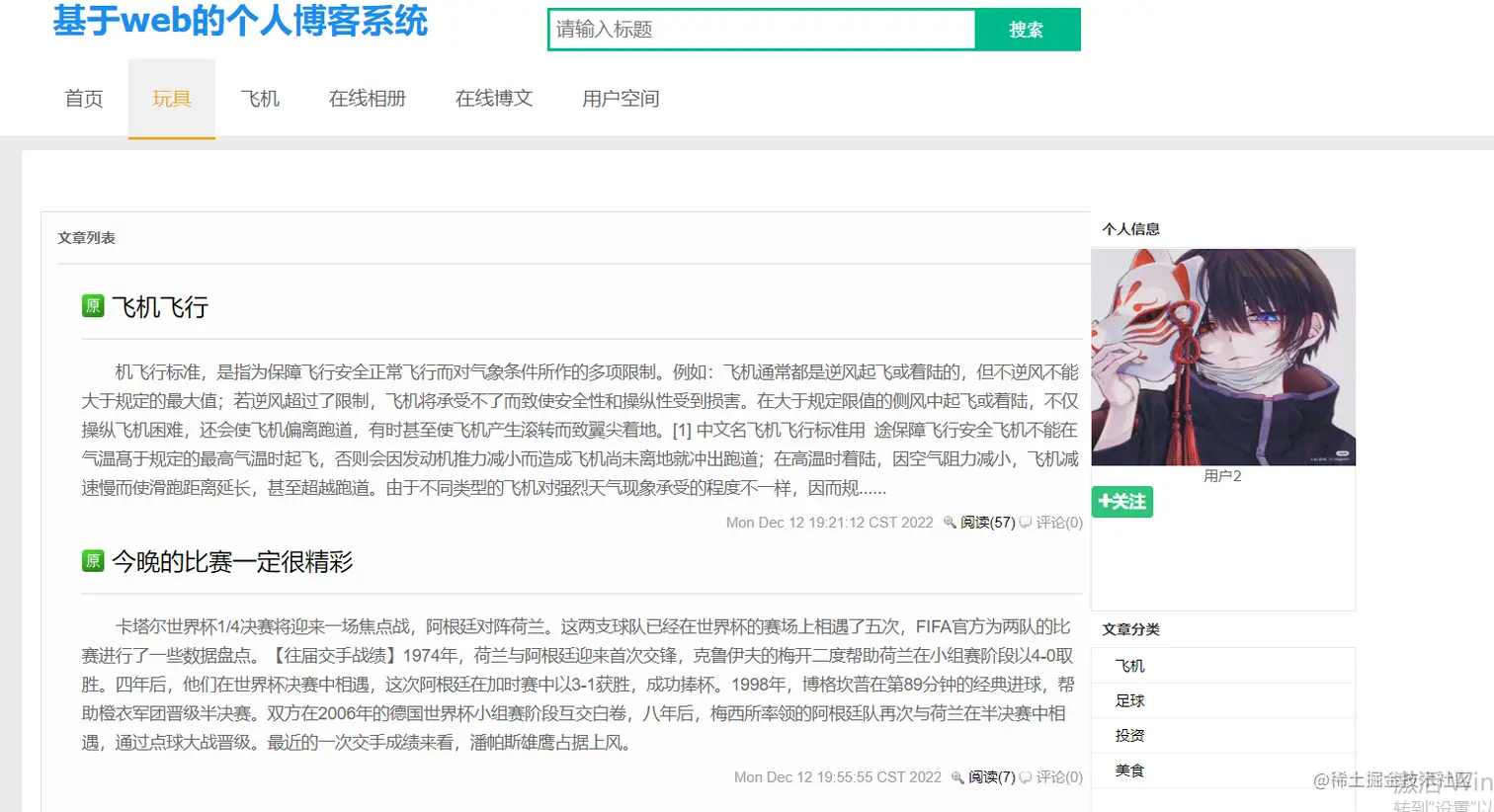The width and height of the screenshot is (1494, 812).
Task: Click the comment bubble icon under 今晚的比赛一定很精彩
Action: pyautogui.click(x=1026, y=777)
